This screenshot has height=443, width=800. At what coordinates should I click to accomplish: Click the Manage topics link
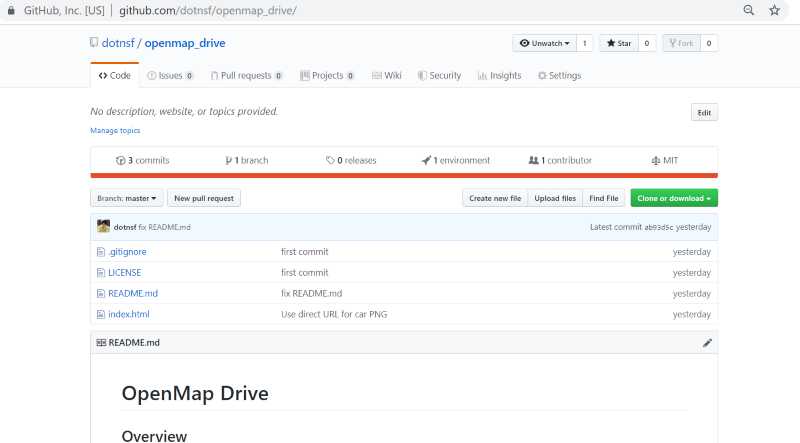(115, 131)
